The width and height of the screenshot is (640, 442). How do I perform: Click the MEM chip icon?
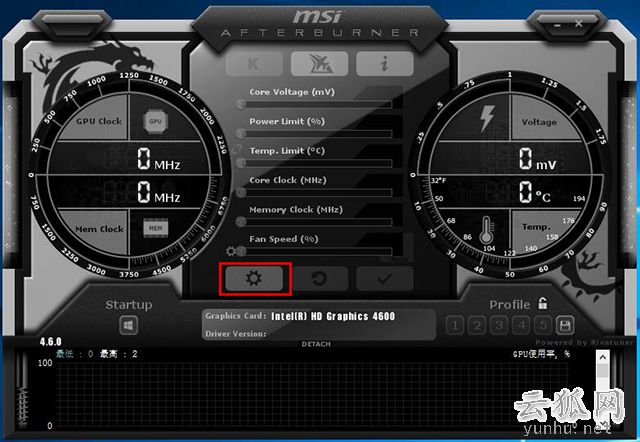[156, 228]
